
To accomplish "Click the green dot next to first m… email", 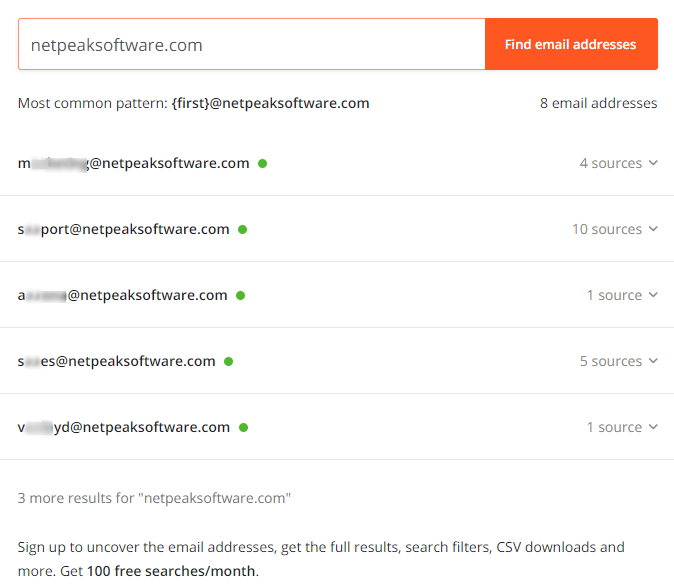I will [263, 163].
